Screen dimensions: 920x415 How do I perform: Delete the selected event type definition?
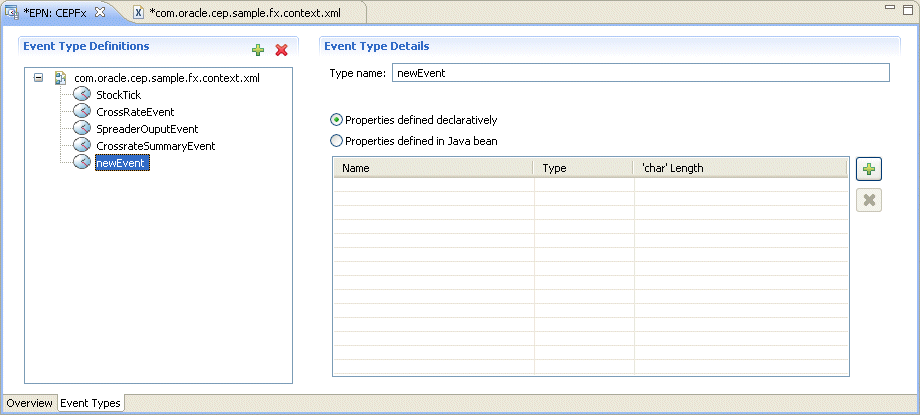(282, 50)
